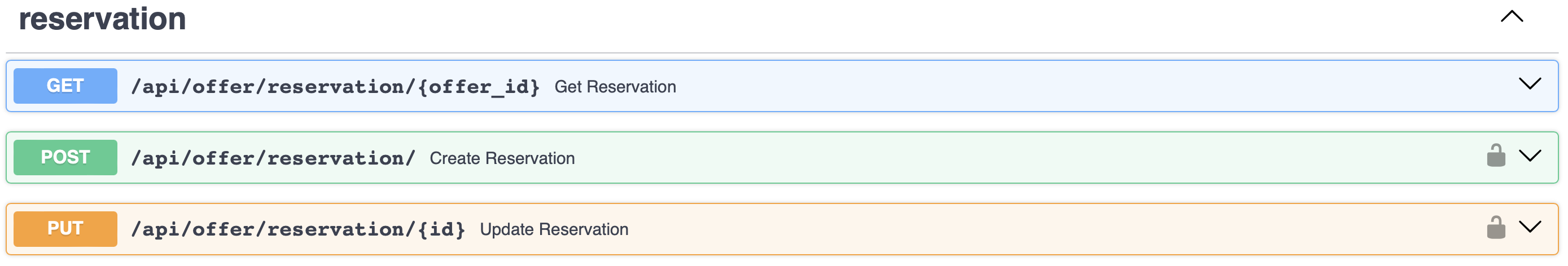
Task: Click the Create Reservation summary text
Action: click(502, 158)
